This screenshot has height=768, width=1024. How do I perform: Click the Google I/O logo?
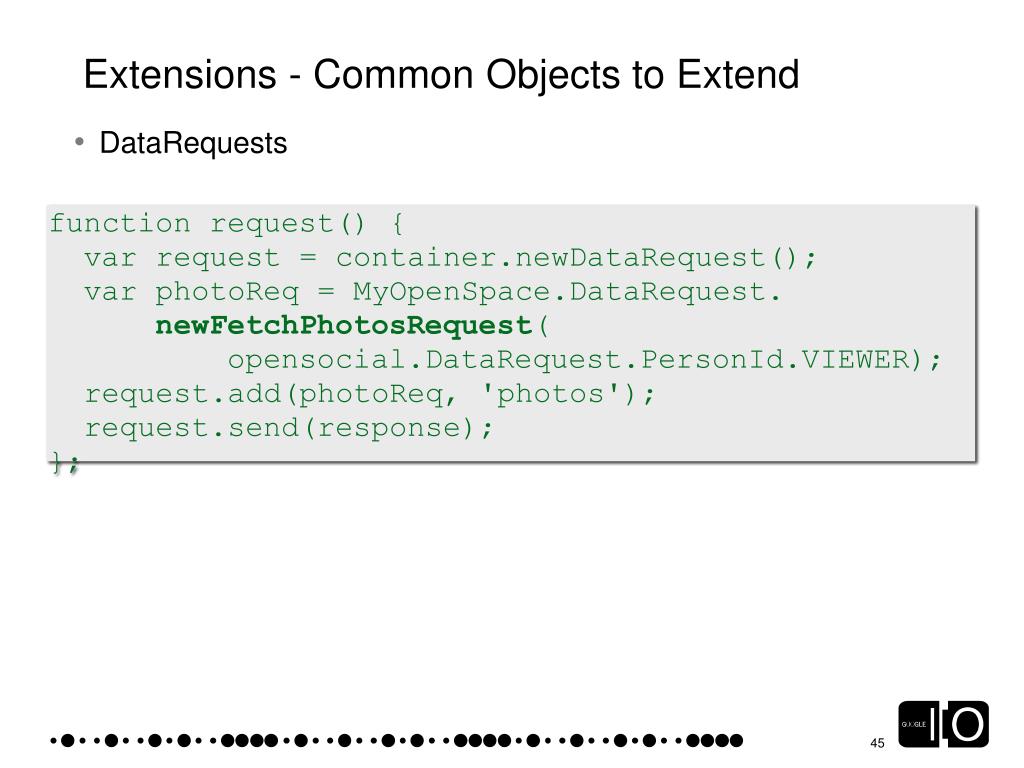point(944,724)
